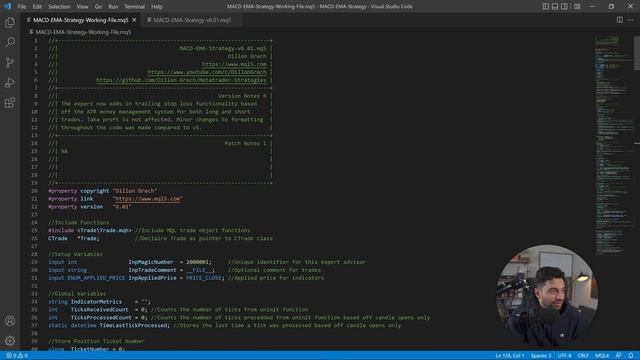
Task: Click Ln 126, Col 1 in status bar
Action: point(509,356)
